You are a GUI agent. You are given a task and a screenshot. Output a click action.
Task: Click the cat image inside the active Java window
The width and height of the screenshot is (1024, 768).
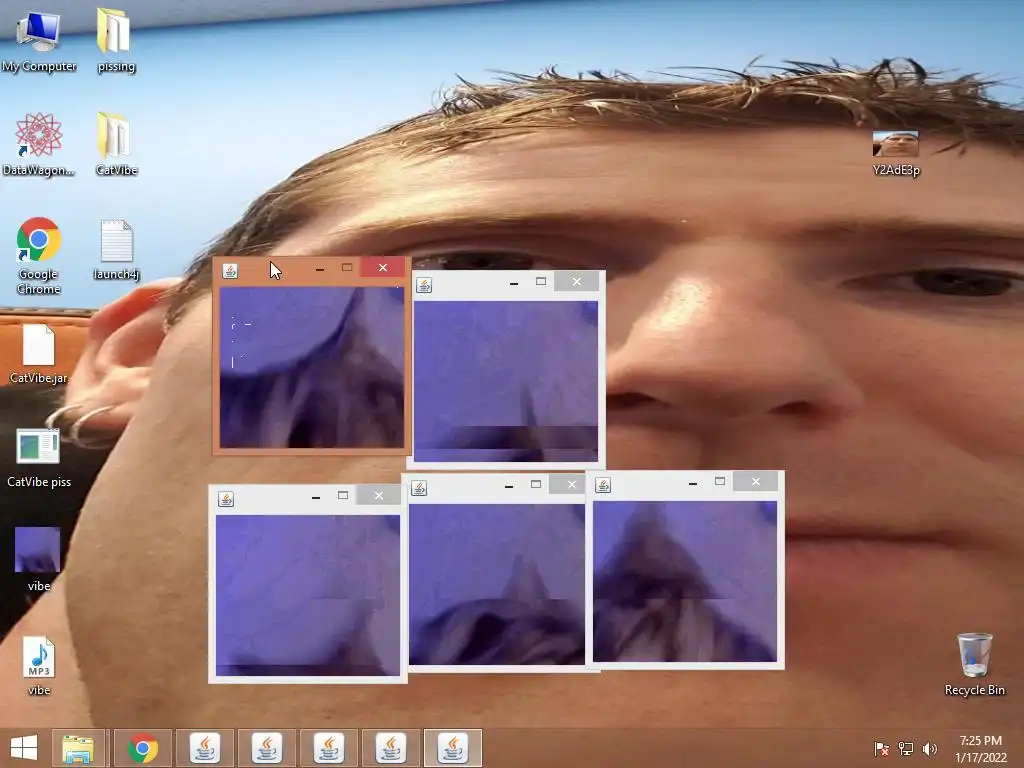(312, 367)
